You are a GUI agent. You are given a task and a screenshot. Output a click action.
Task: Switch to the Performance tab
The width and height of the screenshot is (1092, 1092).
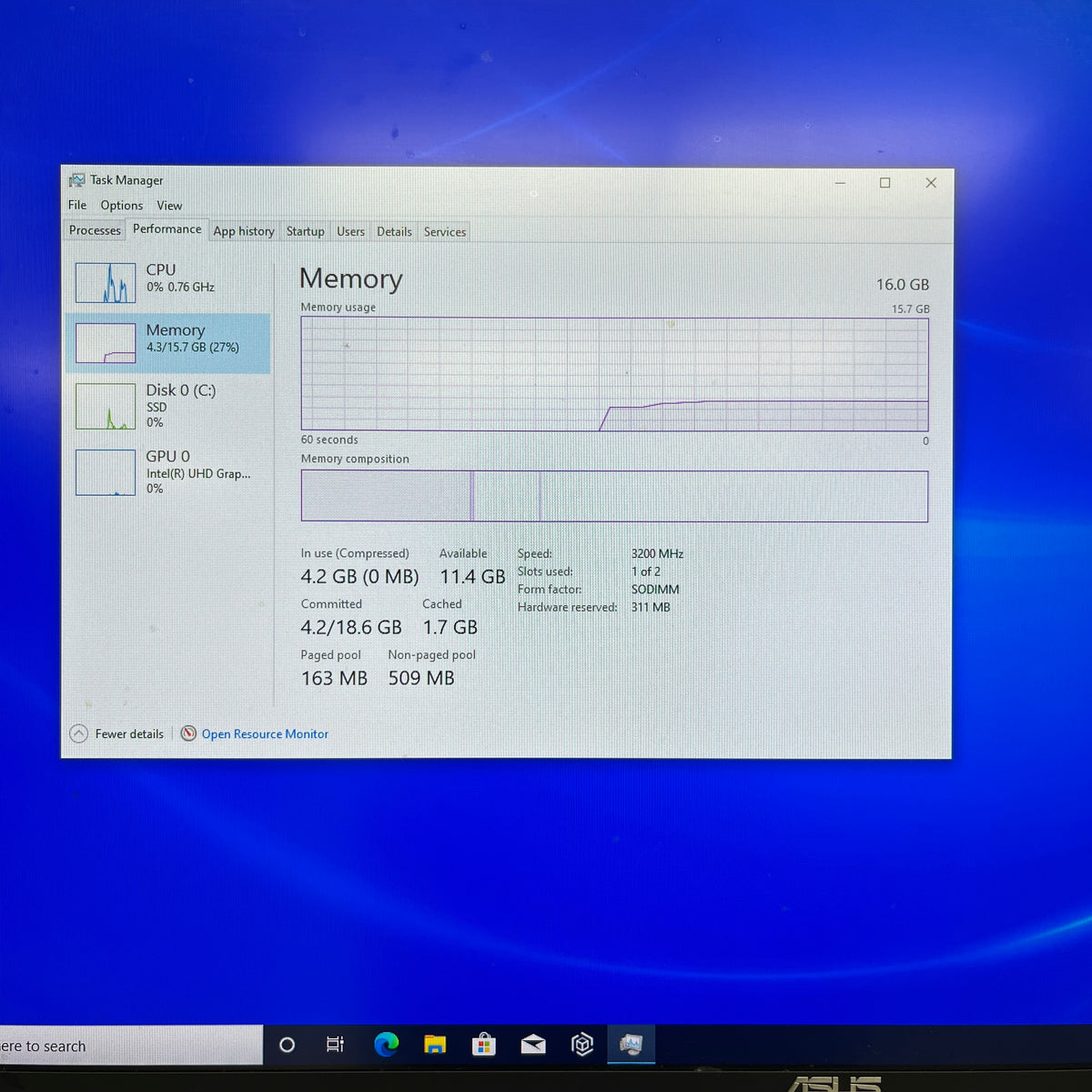click(x=167, y=229)
